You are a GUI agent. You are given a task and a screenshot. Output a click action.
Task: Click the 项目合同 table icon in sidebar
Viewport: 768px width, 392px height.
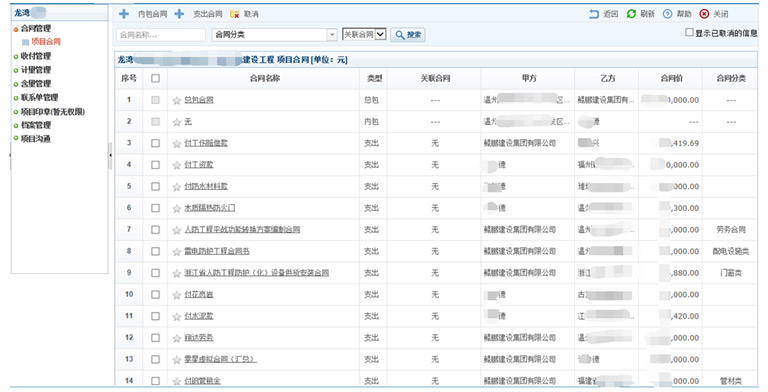pyautogui.click(x=25, y=42)
